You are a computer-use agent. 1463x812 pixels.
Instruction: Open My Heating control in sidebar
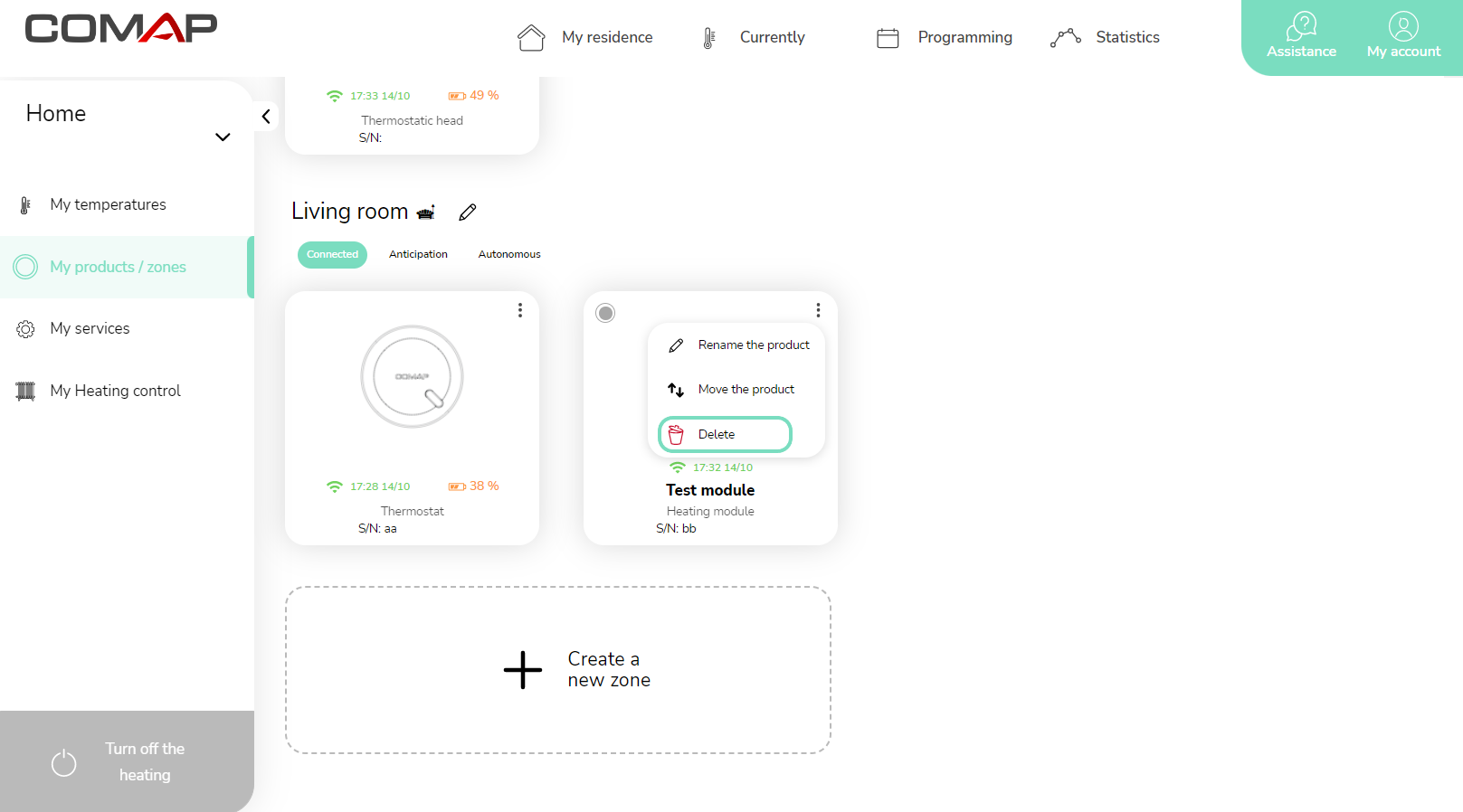click(127, 391)
